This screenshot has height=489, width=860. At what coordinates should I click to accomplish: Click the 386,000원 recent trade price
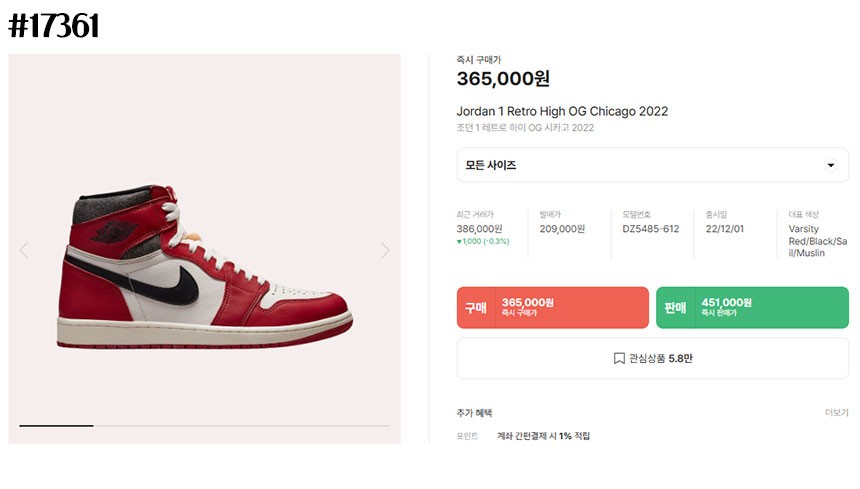(x=479, y=229)
